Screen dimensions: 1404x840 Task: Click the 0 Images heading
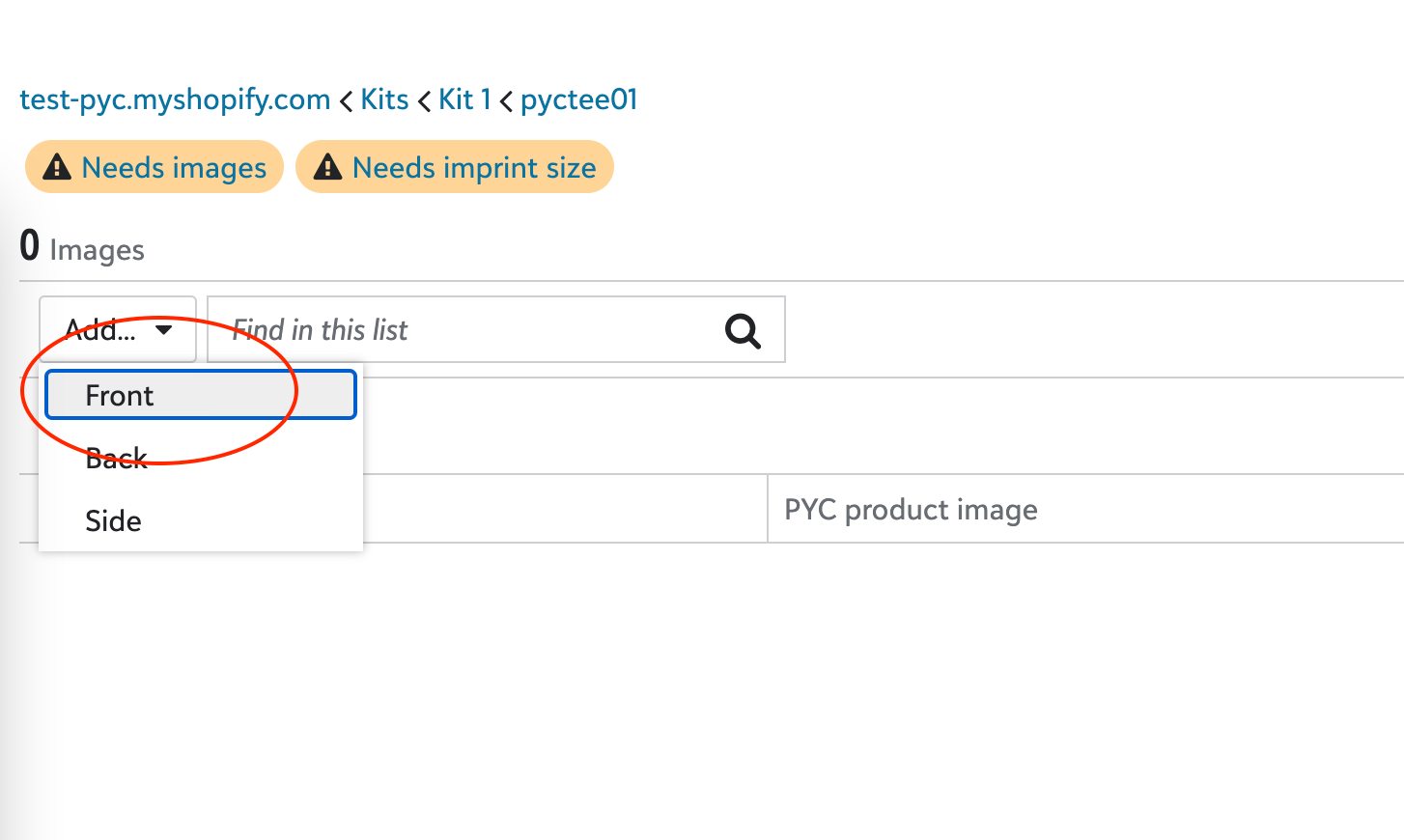tap(82, 247)
